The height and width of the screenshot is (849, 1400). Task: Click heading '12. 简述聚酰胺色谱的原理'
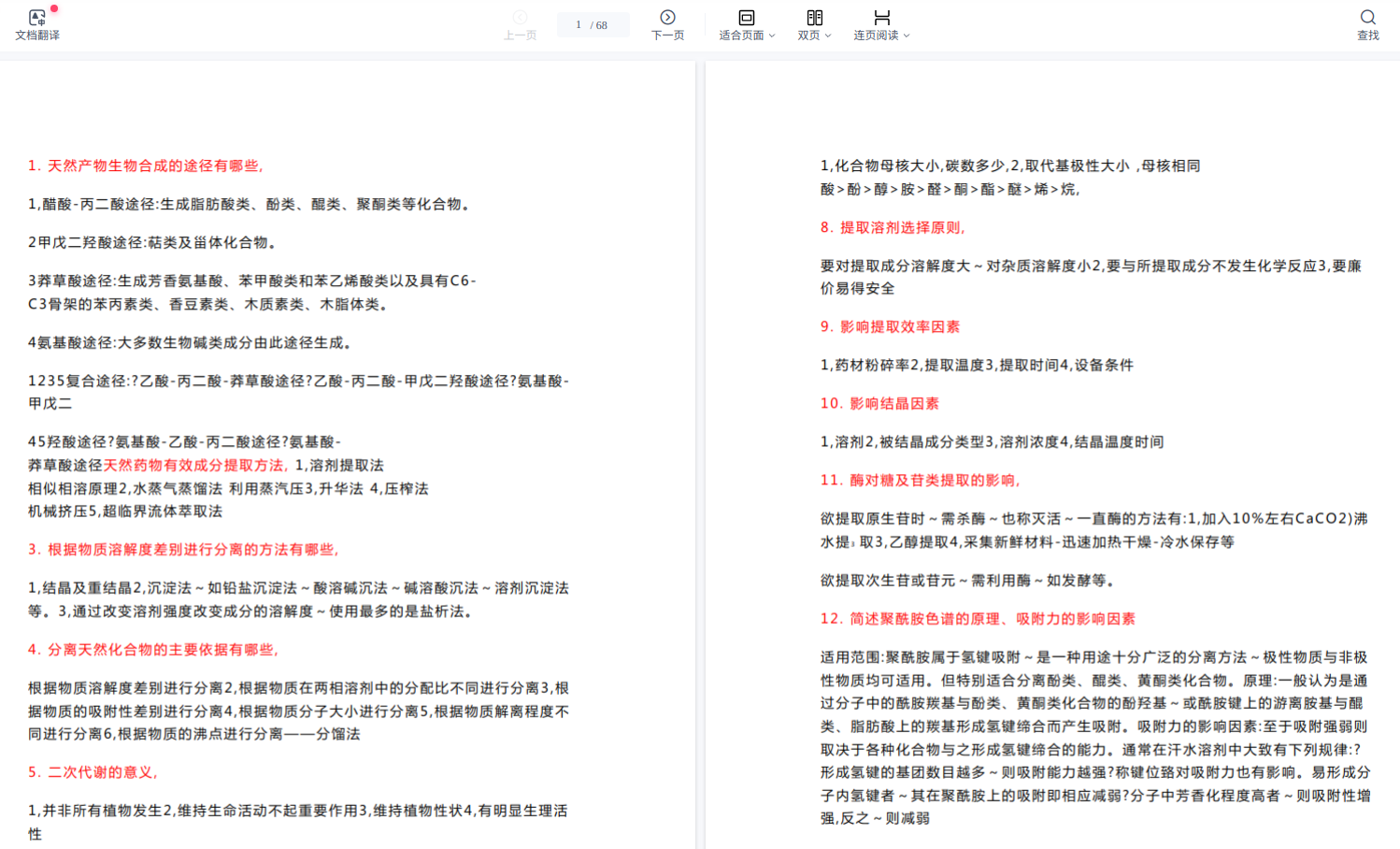(978, 619)
